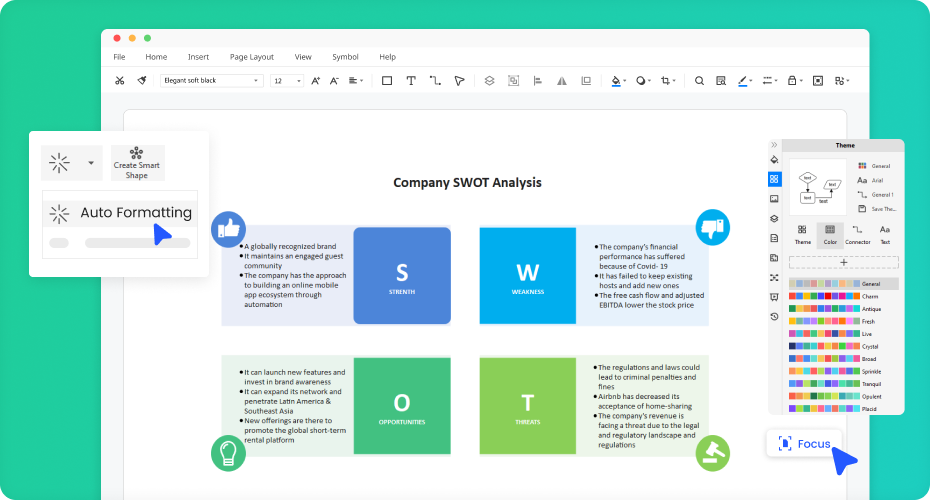Open the Symbol menu
Image resolution: width=930 pixels, height=500 pixels.
coord(345,57)
